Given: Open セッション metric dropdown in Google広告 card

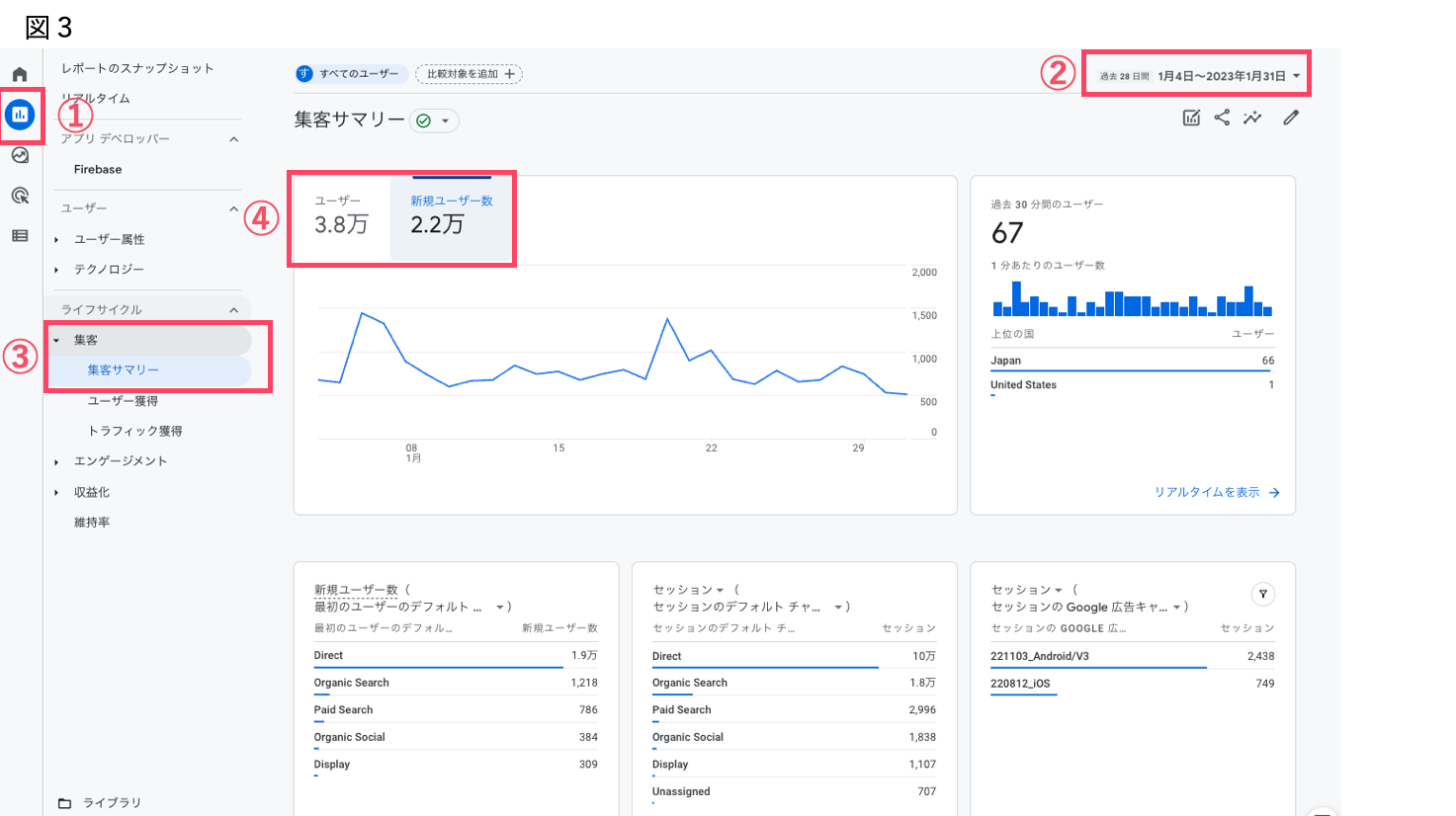Looking at the screenshot, I should [x=1059, y=591].
